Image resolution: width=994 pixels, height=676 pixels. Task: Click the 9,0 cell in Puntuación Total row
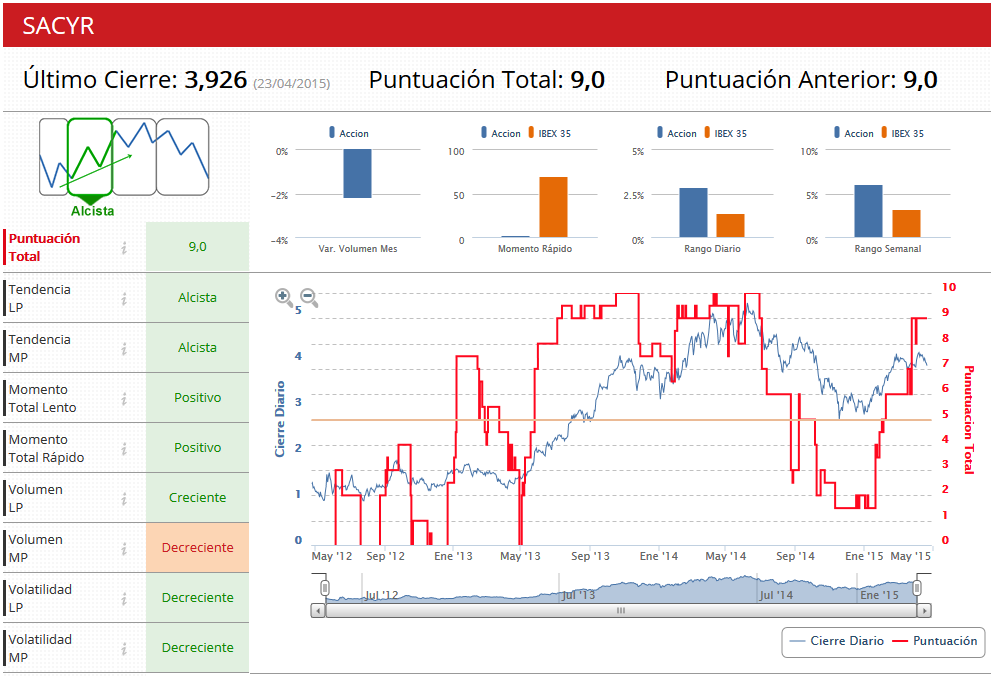point(198,247)
